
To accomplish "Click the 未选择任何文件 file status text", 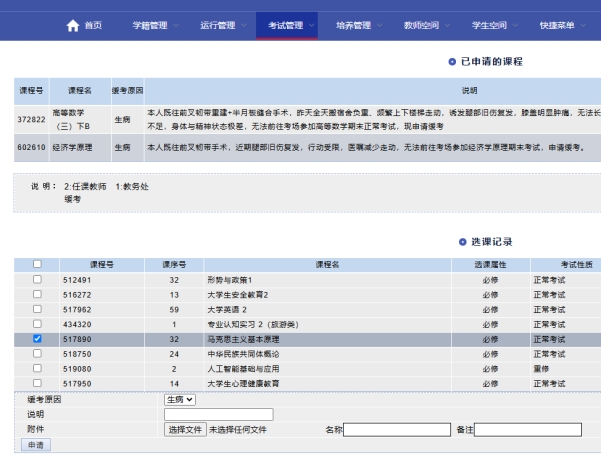I will point(238,430).
